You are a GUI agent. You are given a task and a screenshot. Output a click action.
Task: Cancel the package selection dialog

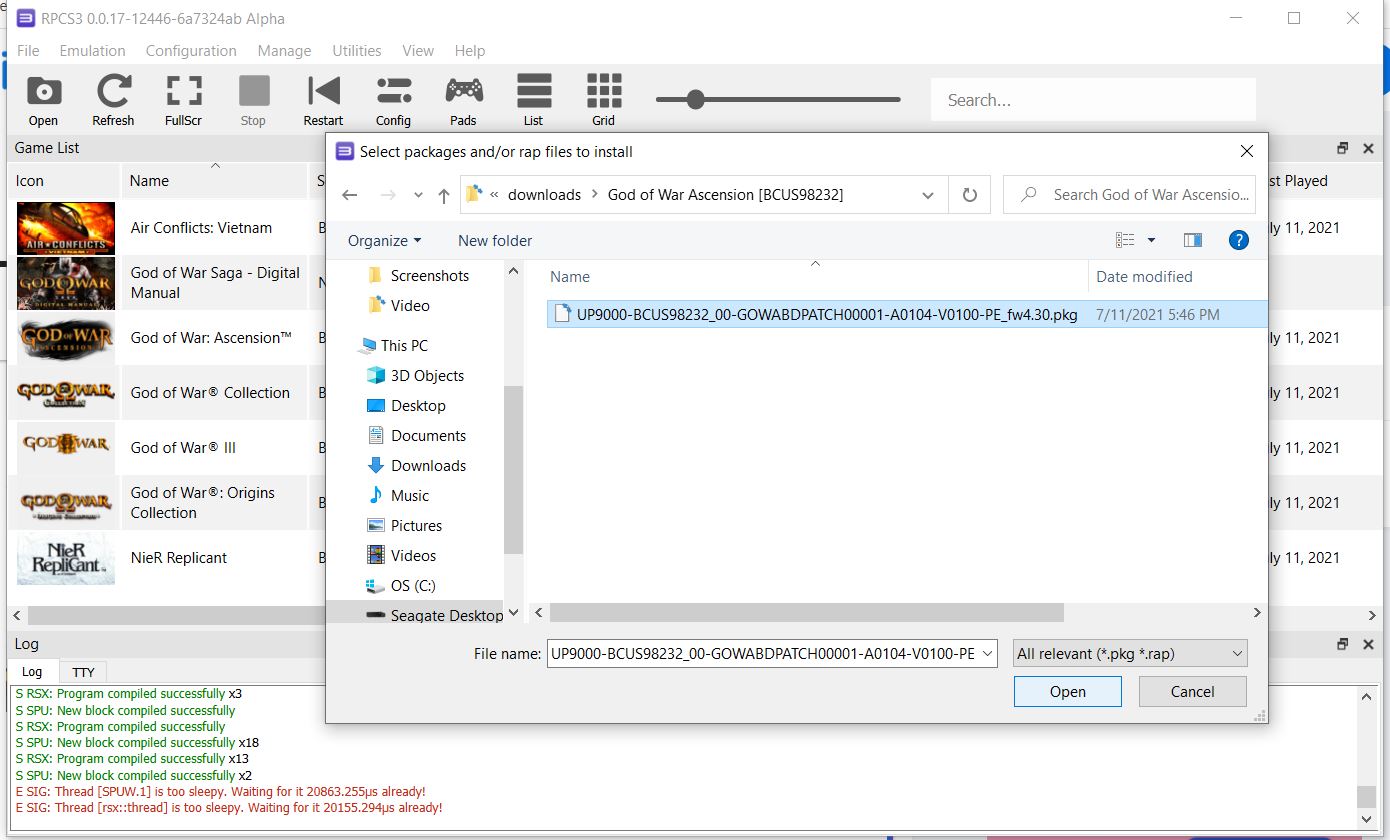click(x=1192, y=692)
